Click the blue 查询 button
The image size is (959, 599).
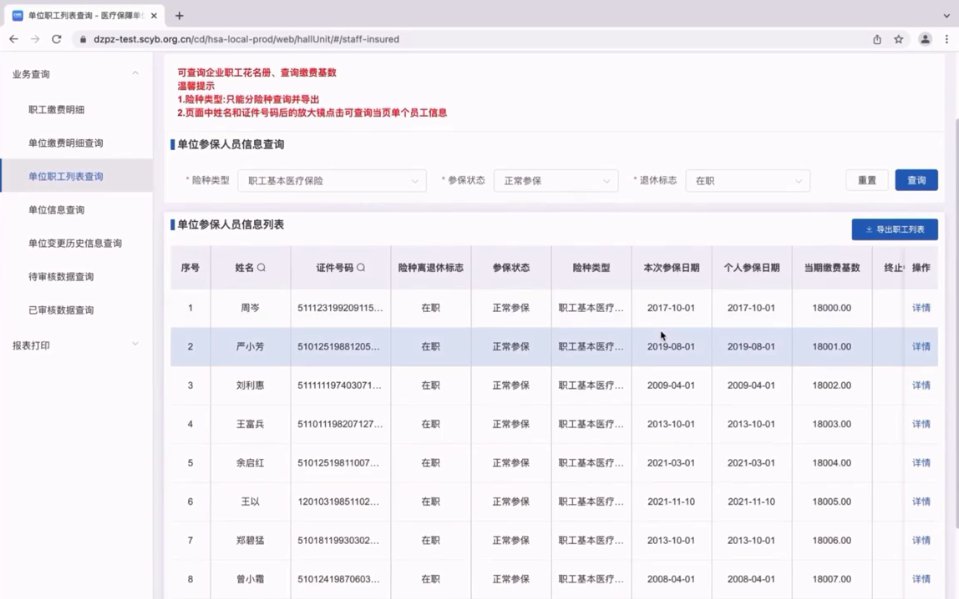[x=916, y=181]
